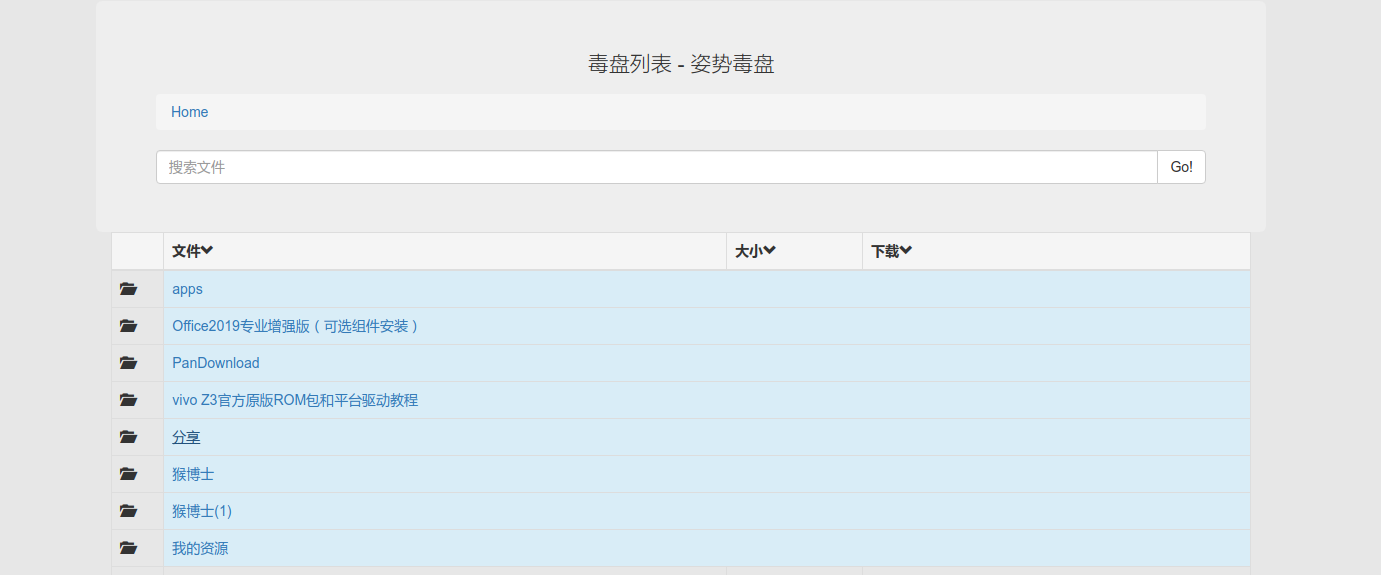1381x575 pixels.
Task: Click the folder icon beside 猴博士
Action: click(128, 474)
